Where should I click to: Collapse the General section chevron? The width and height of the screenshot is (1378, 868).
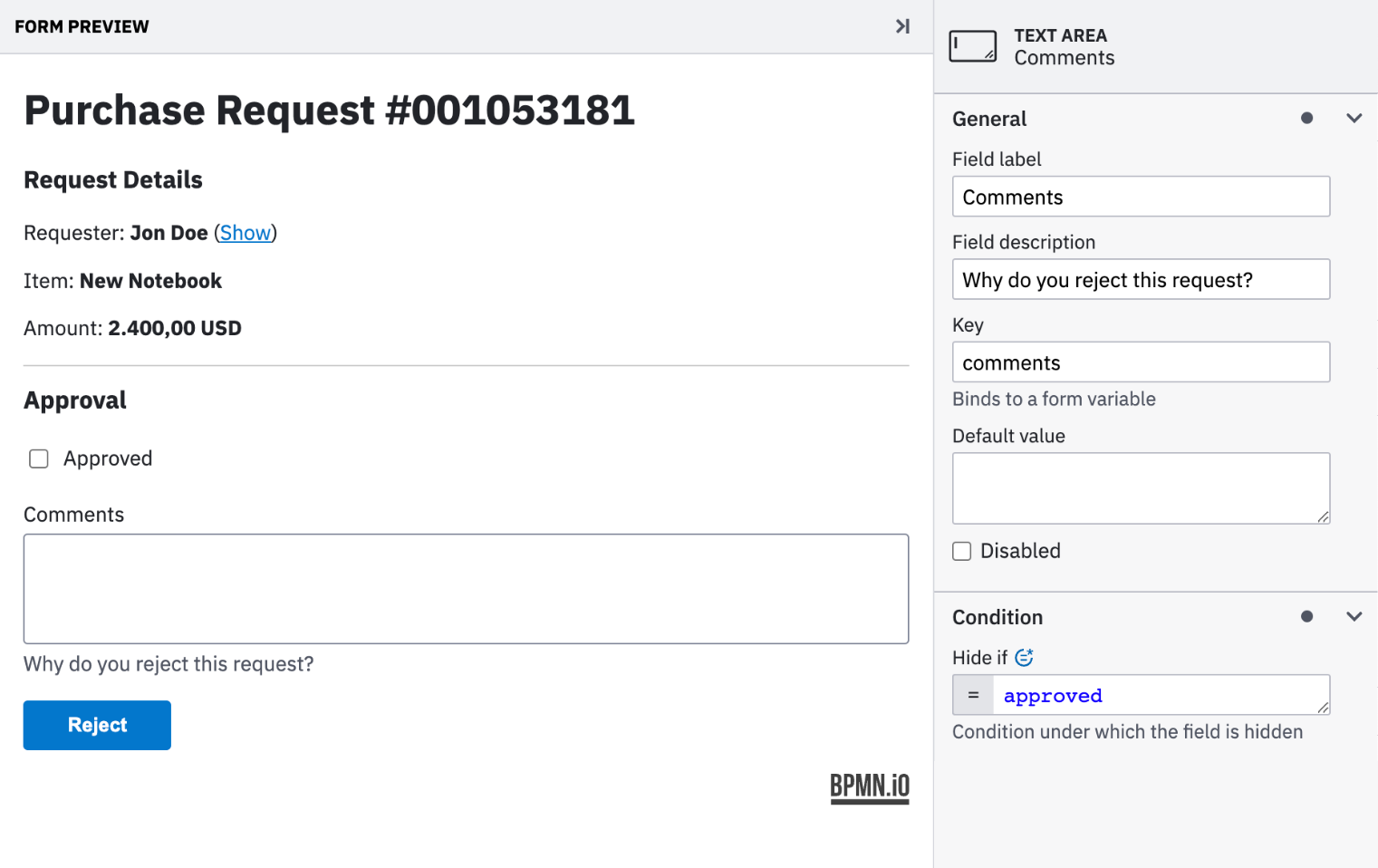point(1354,118)
